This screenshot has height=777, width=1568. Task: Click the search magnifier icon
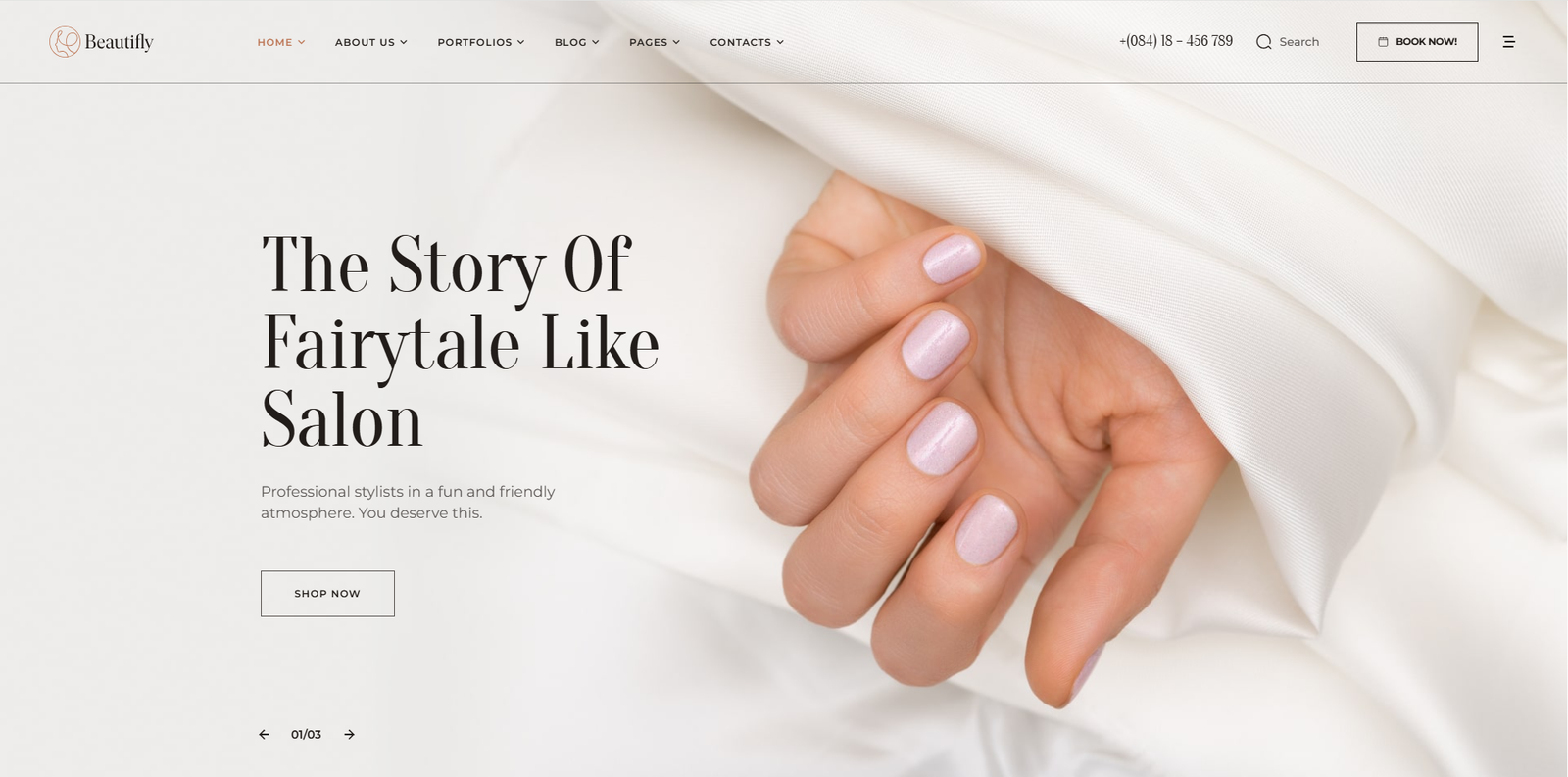1264,42
